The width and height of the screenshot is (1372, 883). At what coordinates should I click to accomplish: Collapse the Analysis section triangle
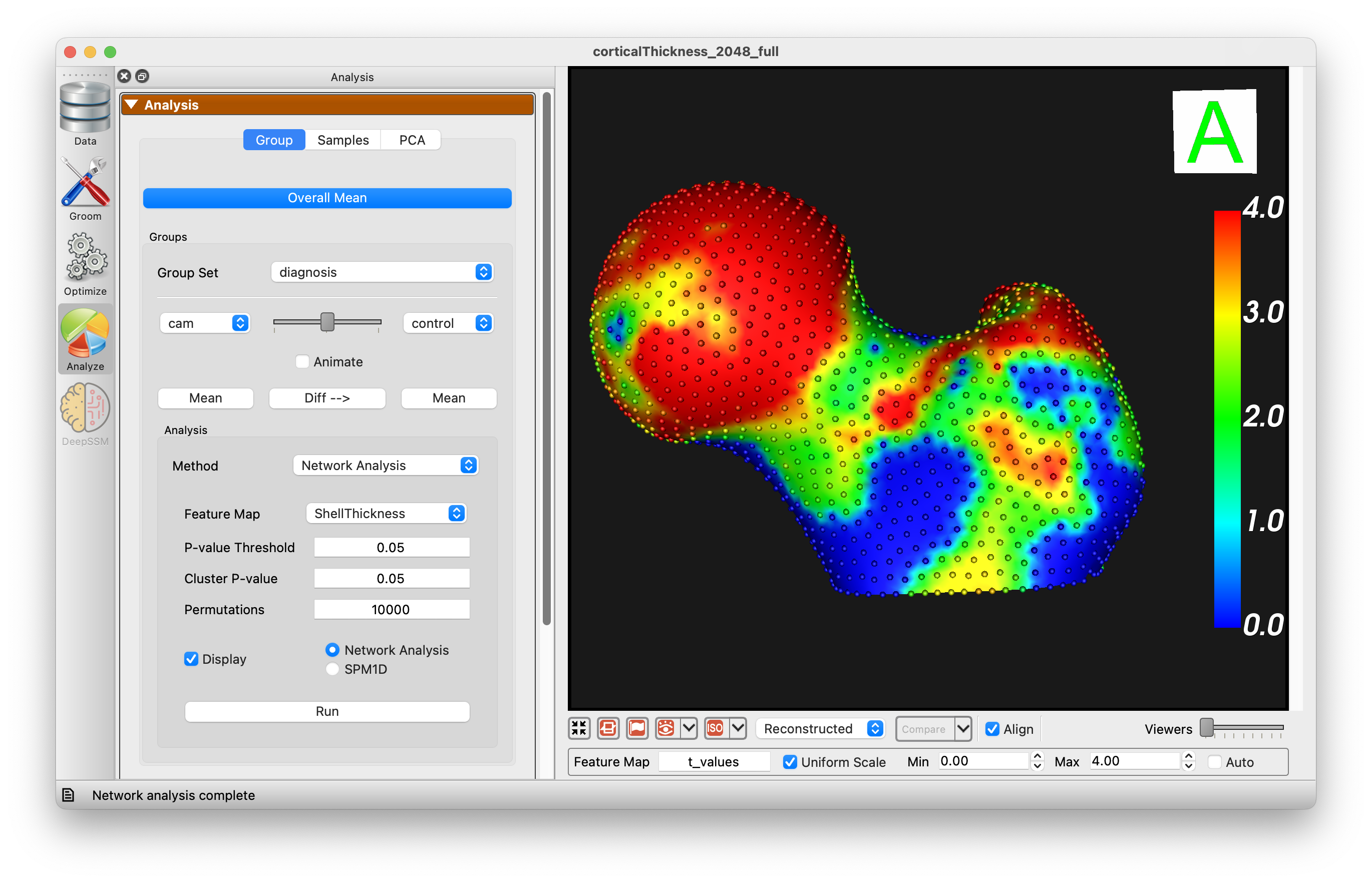pos(131,104)
